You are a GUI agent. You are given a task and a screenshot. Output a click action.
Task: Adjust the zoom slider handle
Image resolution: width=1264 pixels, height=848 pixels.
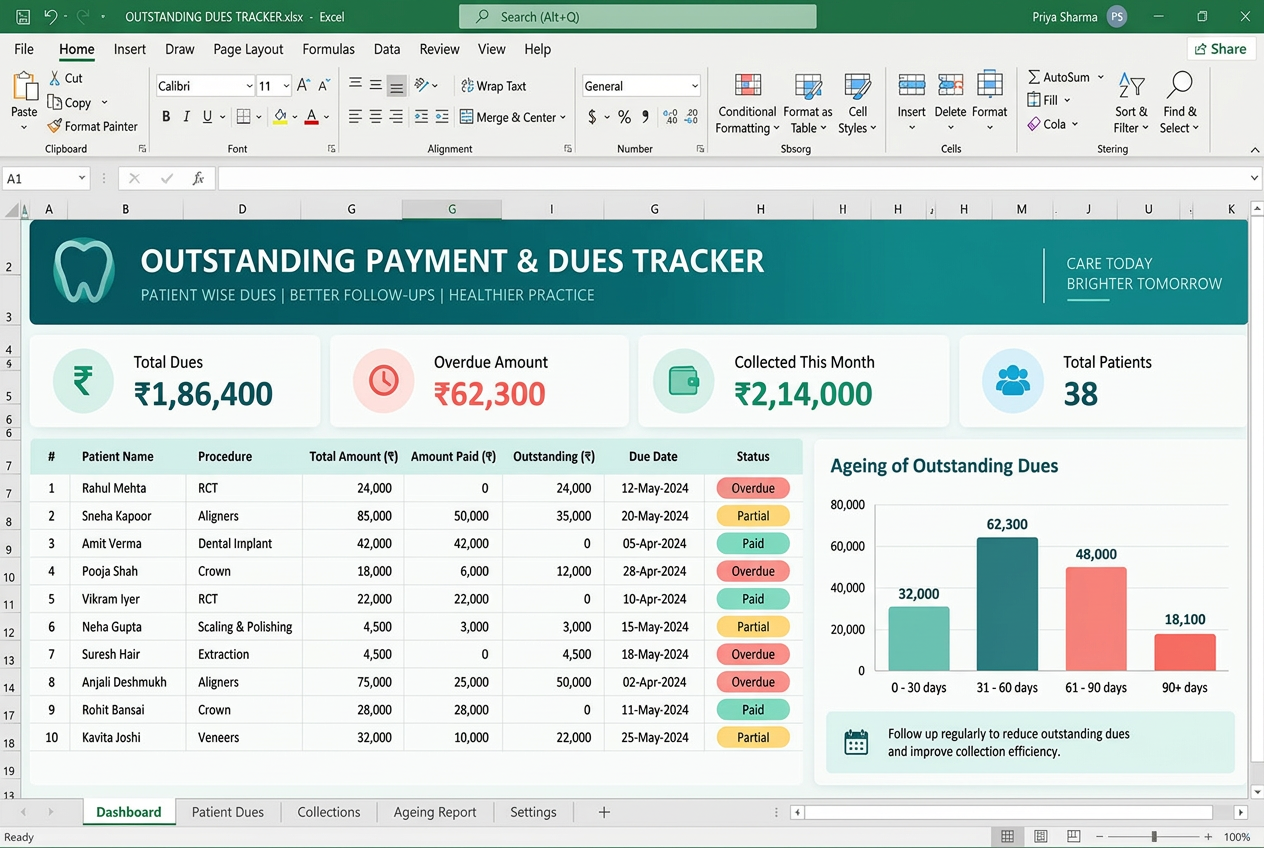tap(1154, 837)
